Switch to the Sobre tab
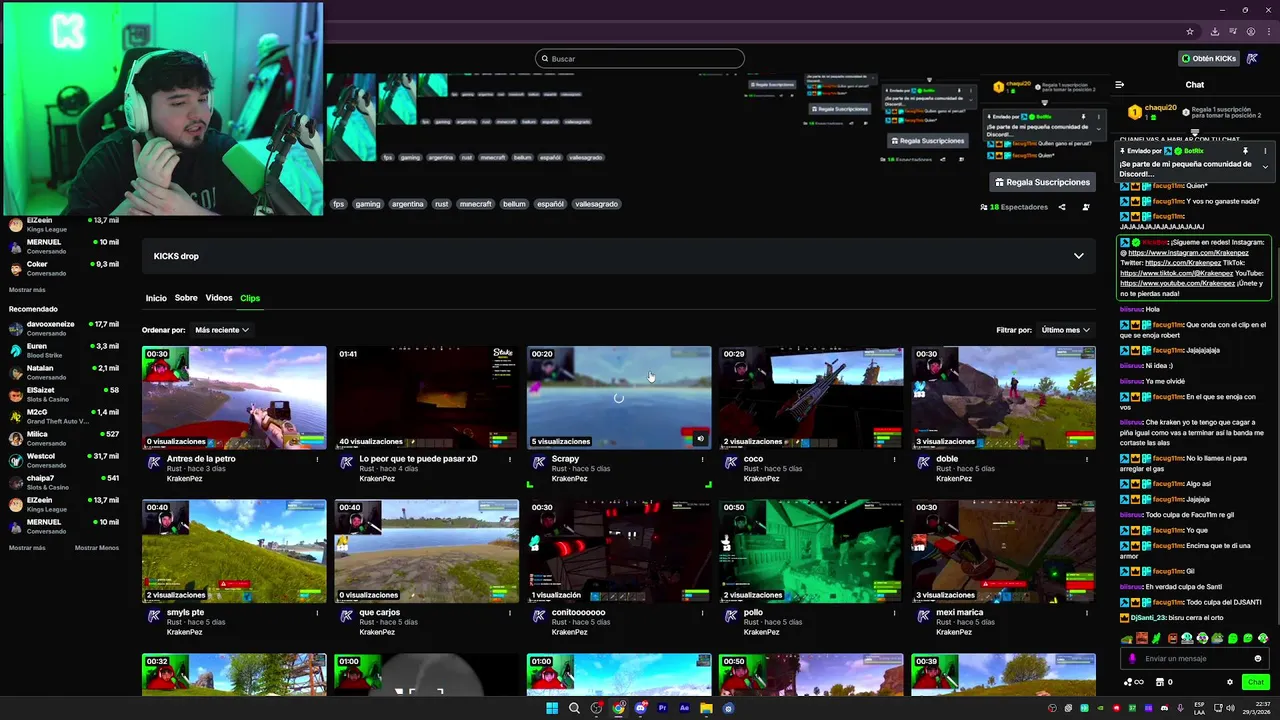Screen dimensions: 1280x720 (x=186, y=298)
